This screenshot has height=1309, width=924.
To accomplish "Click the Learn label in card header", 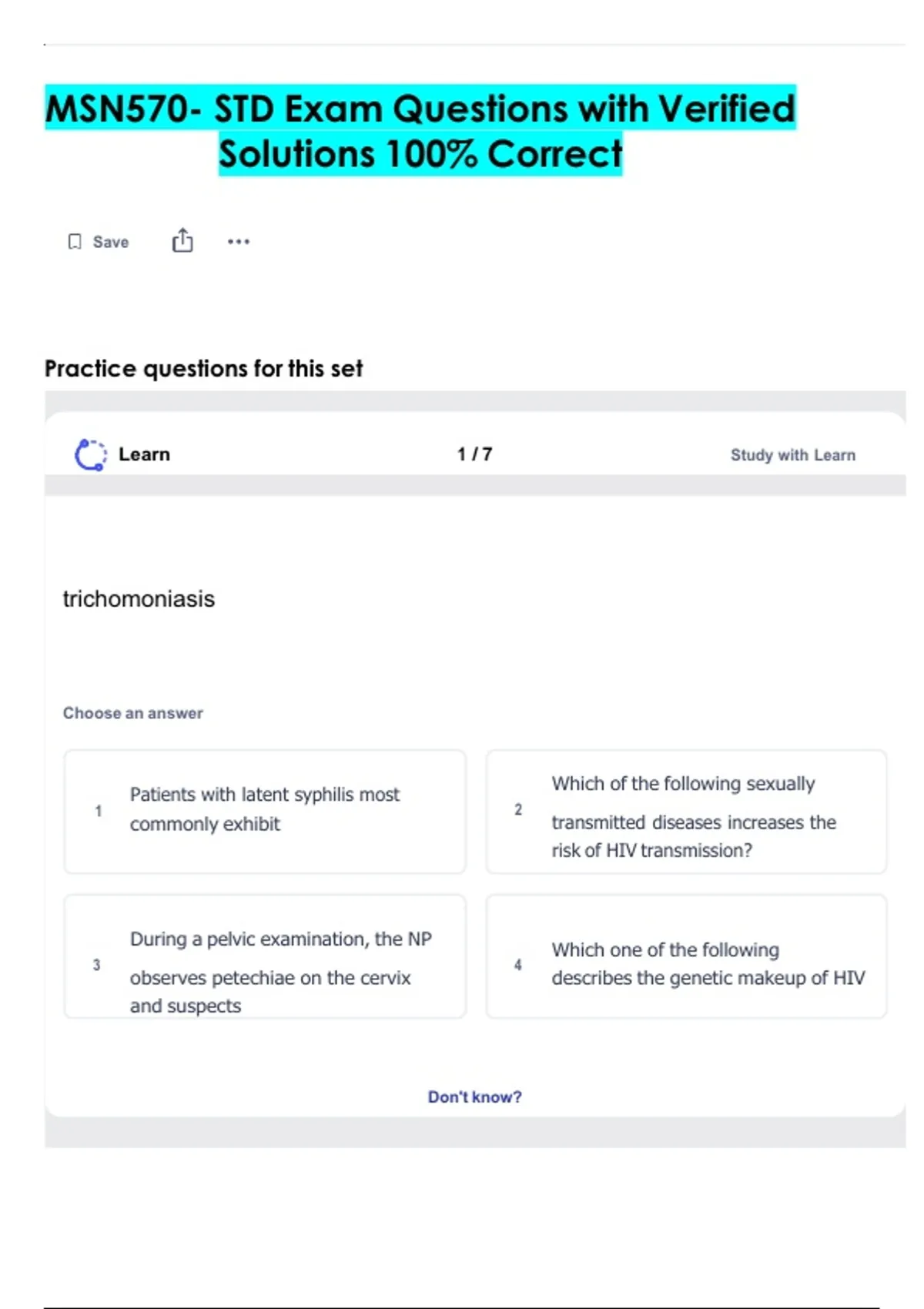I will pyautogui.click(x=144, y=454).
